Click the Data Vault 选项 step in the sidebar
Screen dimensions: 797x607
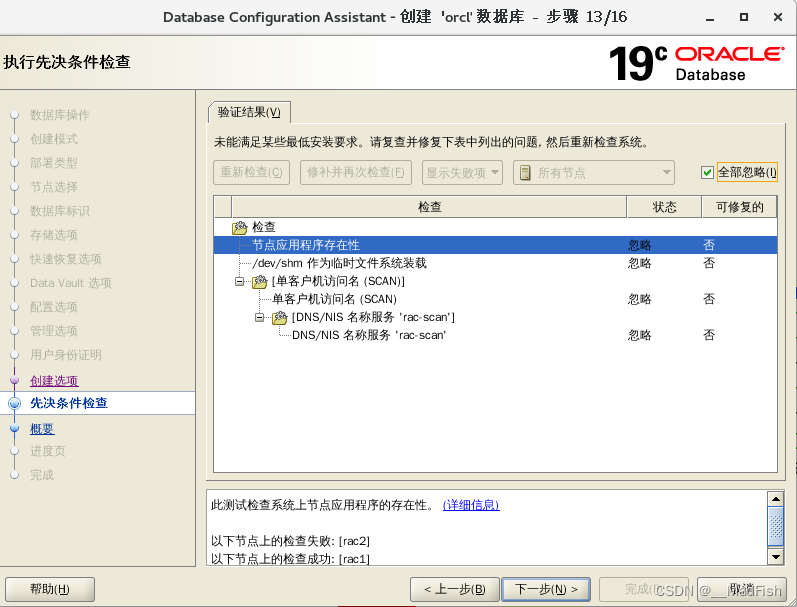click(71, 283)
